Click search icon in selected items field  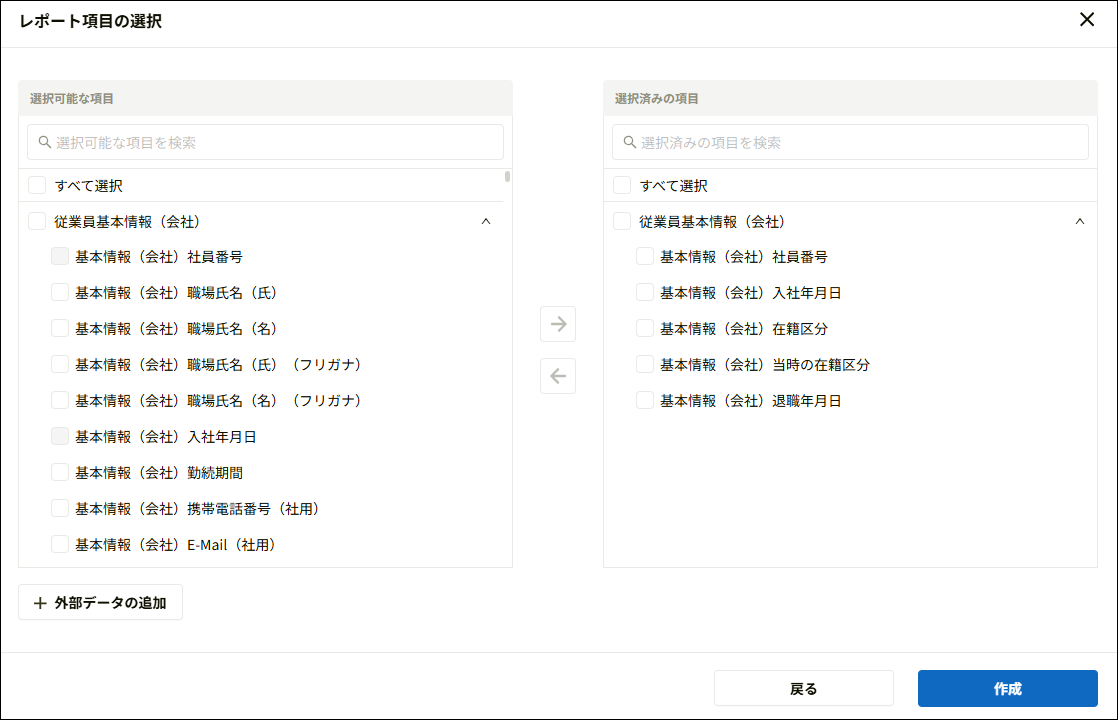pos(629,142)
